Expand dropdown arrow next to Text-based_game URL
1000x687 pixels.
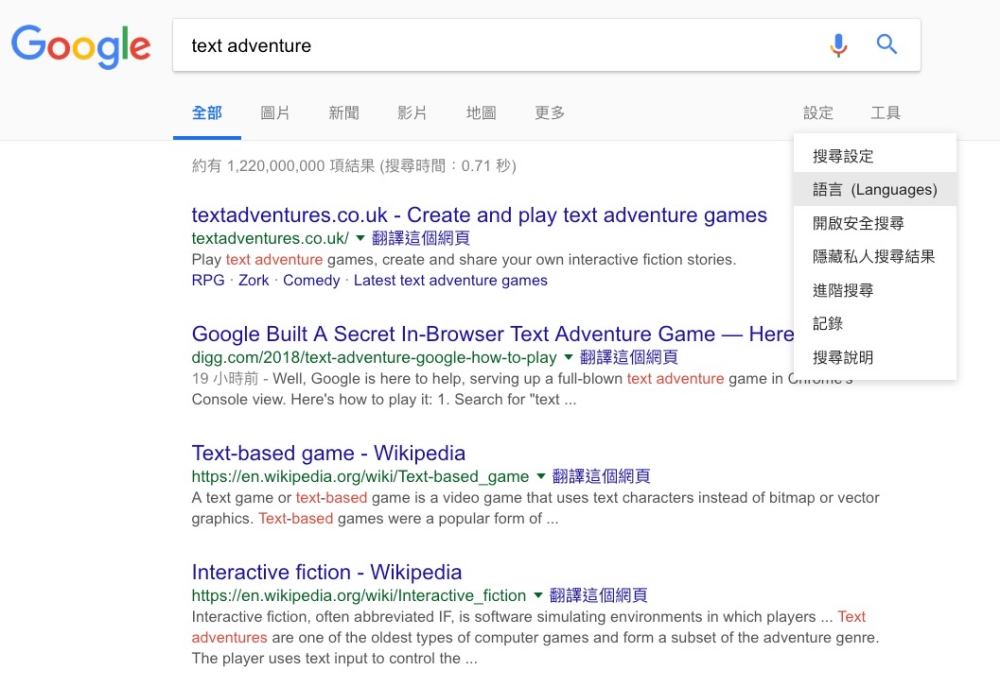(x=541, y=476)
